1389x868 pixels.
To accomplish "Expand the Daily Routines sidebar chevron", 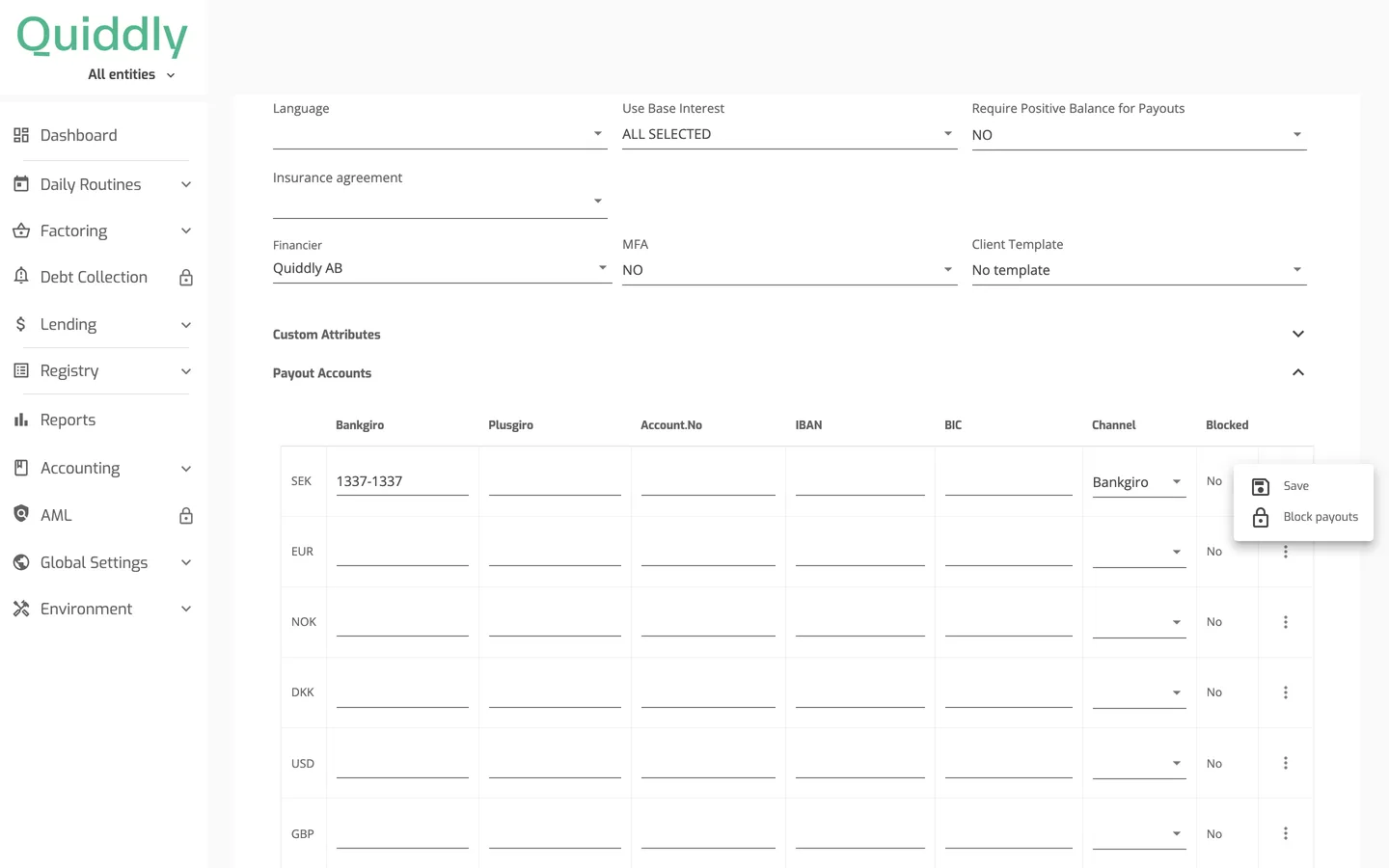I will pos(186,184).
